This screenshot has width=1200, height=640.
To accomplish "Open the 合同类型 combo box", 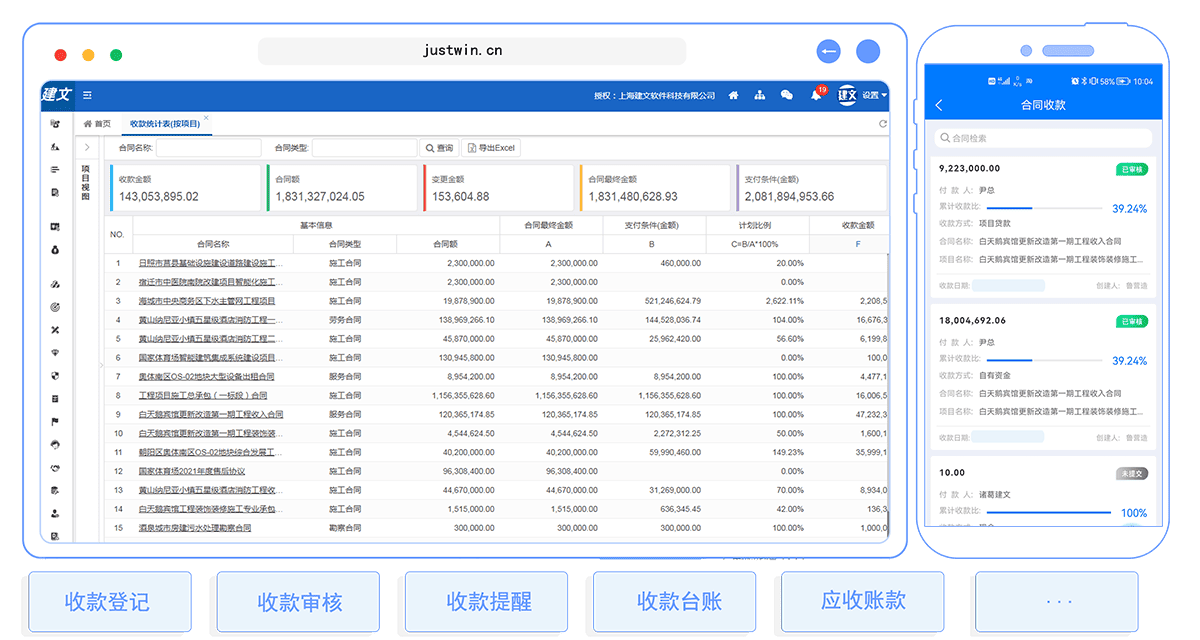I will click(x=364, y=148).
